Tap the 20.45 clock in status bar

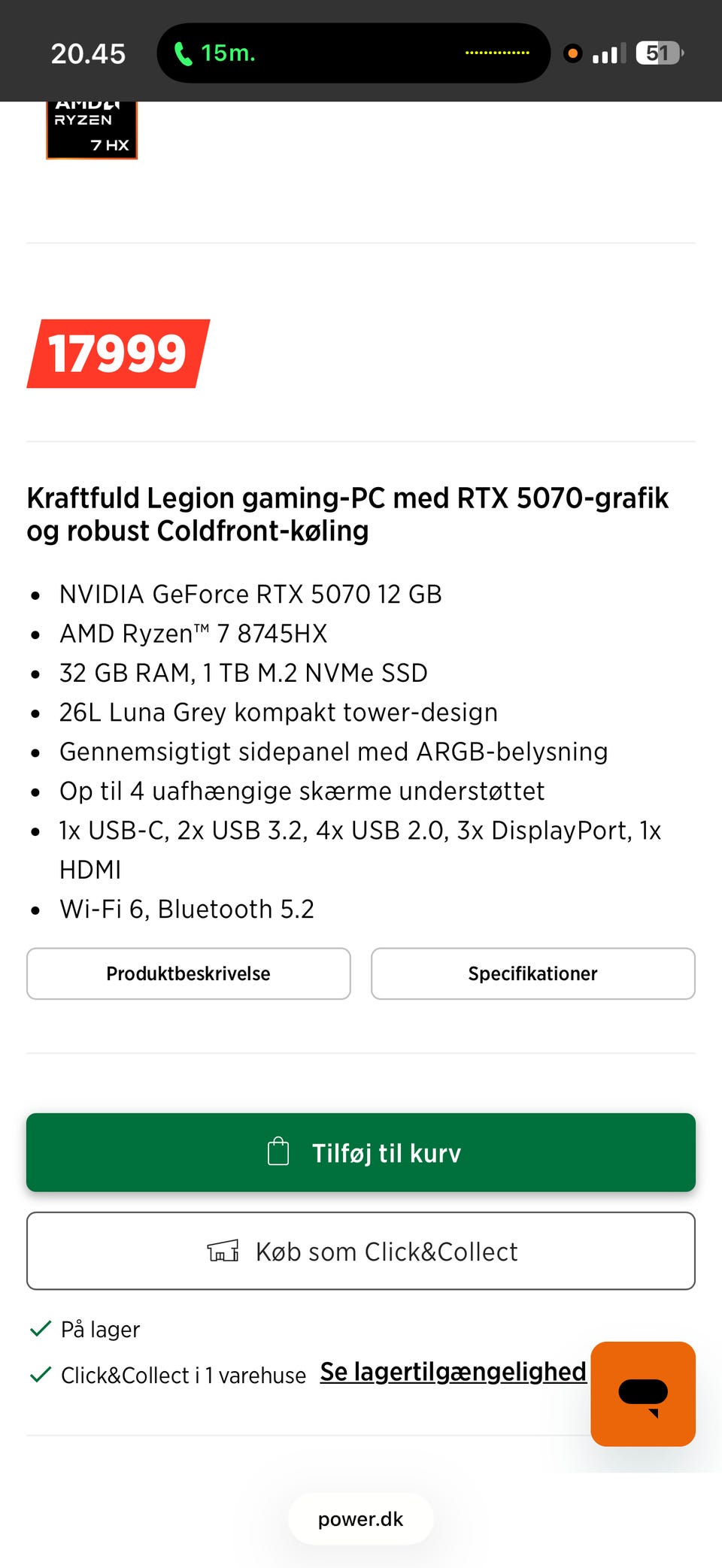[88, 53]
